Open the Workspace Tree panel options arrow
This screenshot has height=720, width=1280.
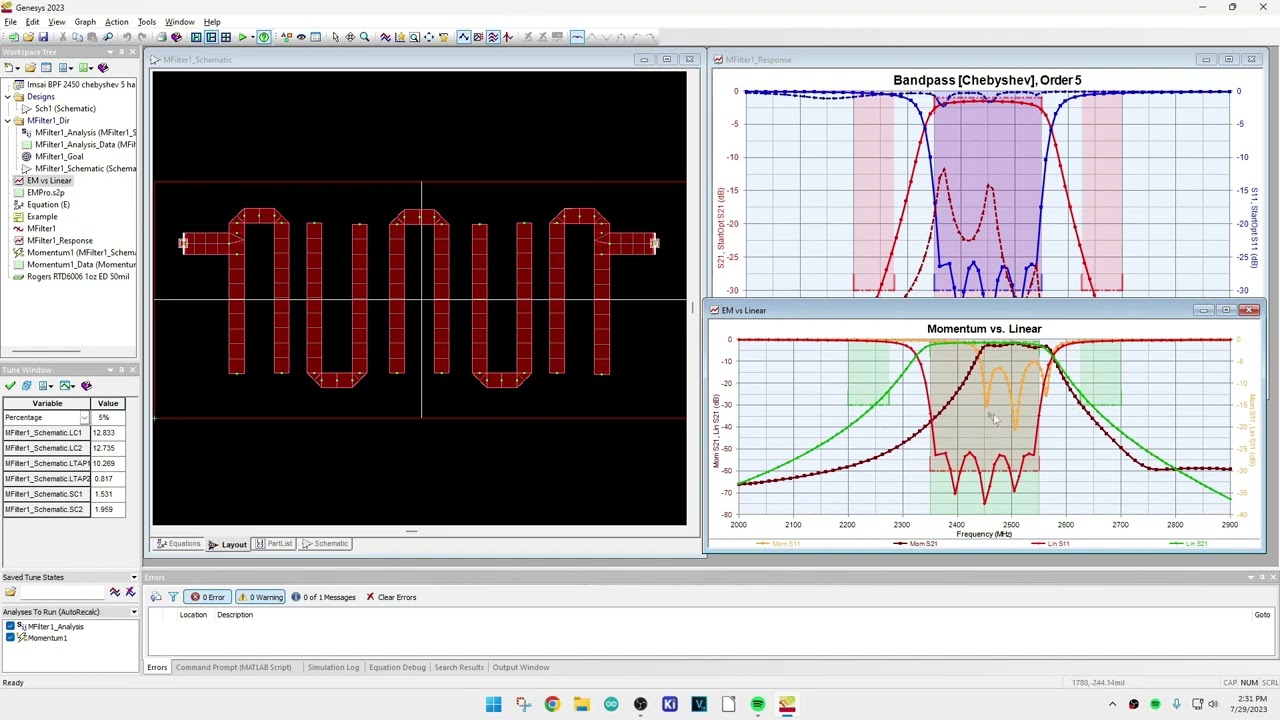click(110, 52)
